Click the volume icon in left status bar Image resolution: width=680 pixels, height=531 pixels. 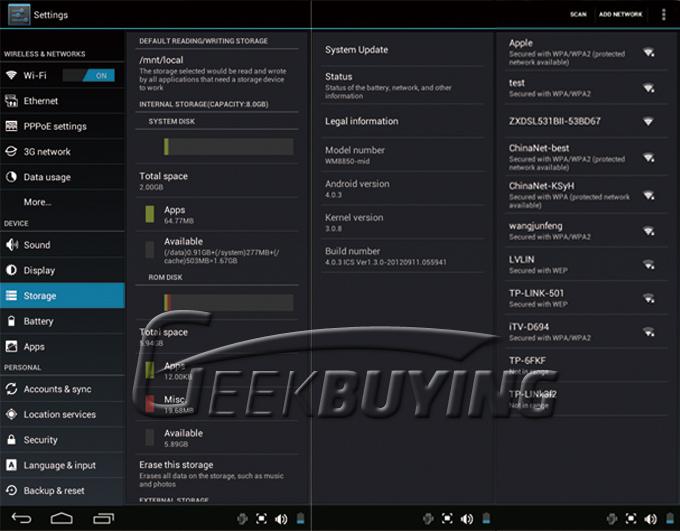(281, 519)
